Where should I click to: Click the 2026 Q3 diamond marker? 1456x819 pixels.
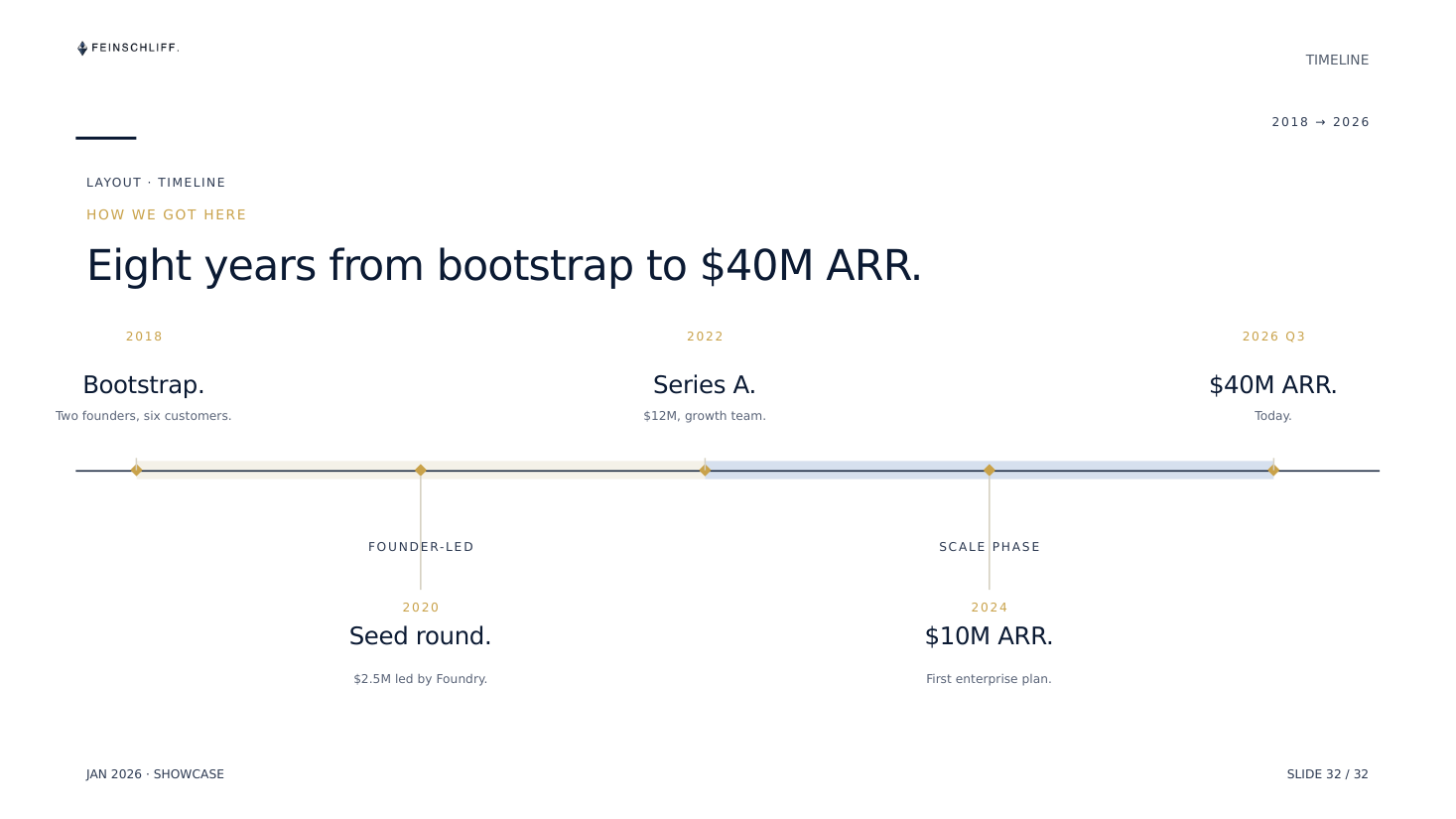click(x=1273, y=471)
